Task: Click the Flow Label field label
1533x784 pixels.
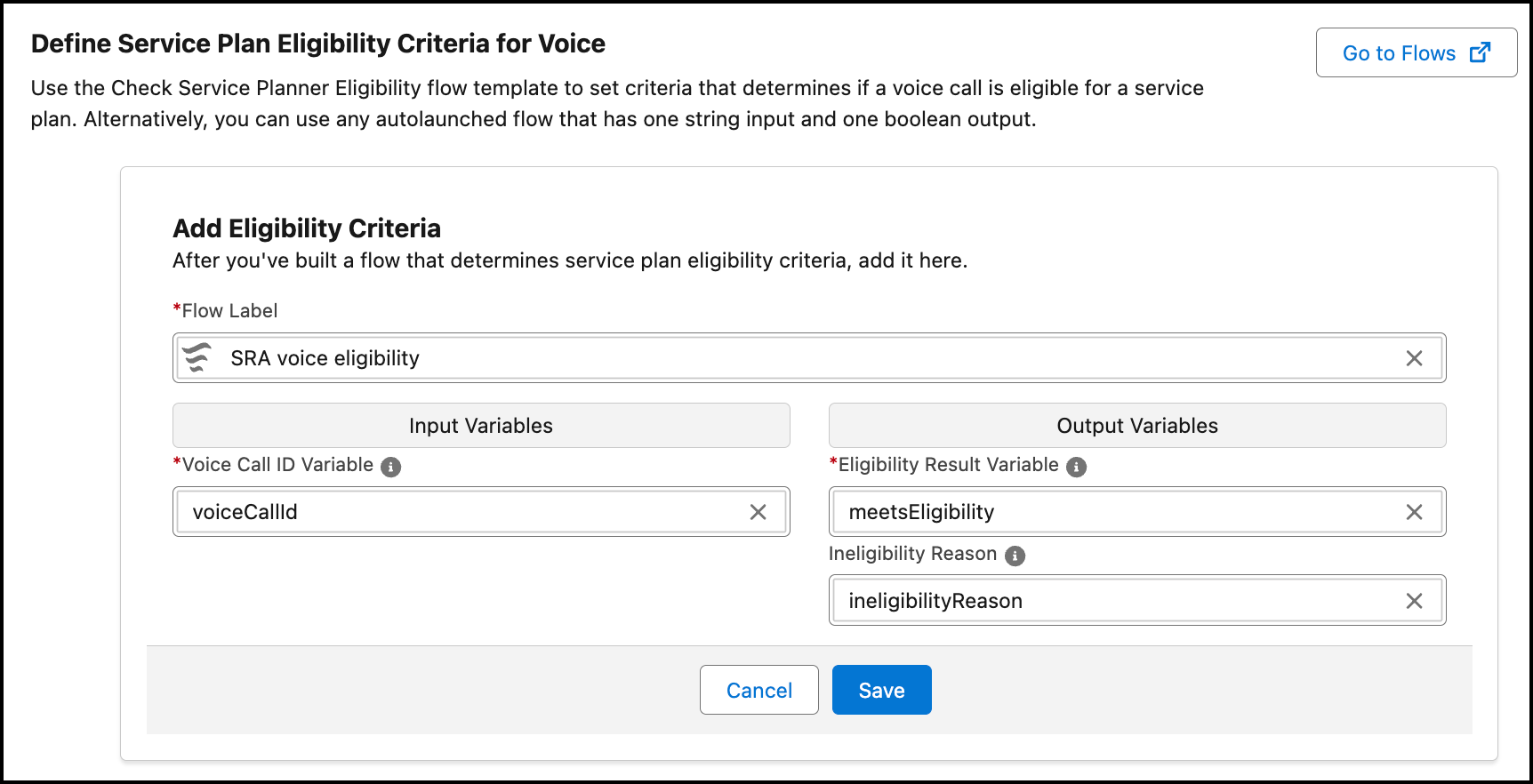Action: click(226, 311)
